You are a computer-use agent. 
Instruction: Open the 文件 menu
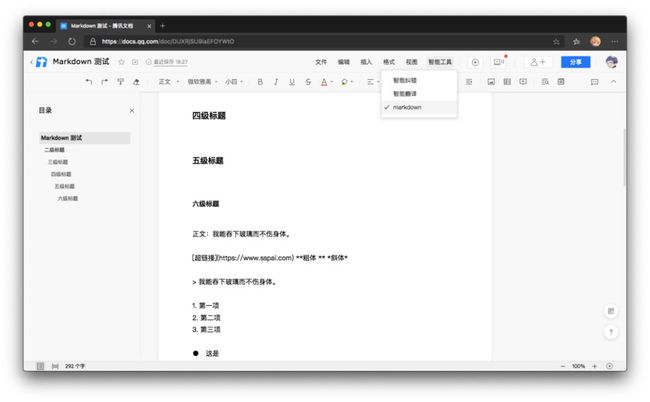tap(321, 62)
